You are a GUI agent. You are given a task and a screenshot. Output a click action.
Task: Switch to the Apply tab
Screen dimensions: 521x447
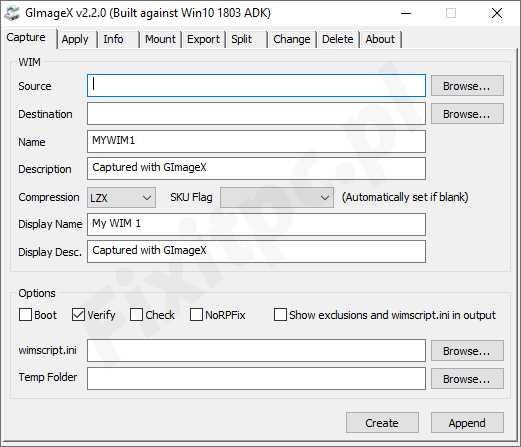75,39
